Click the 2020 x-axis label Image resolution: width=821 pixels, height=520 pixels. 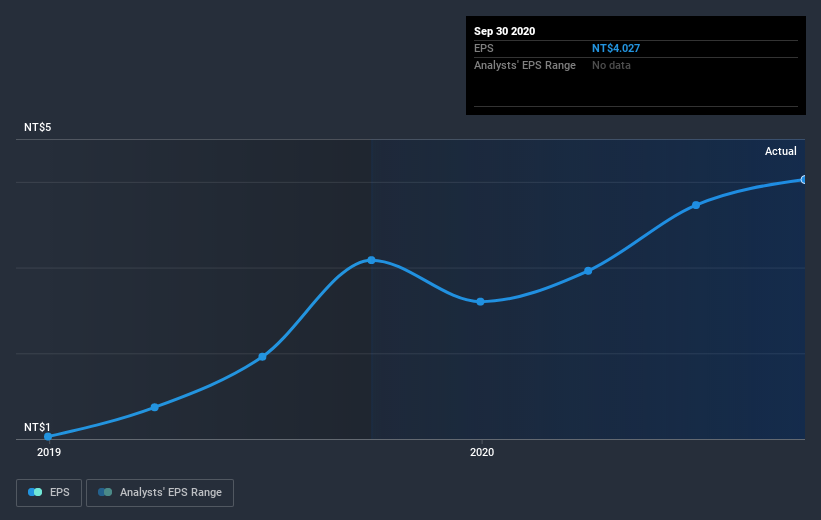coord(482,452)
